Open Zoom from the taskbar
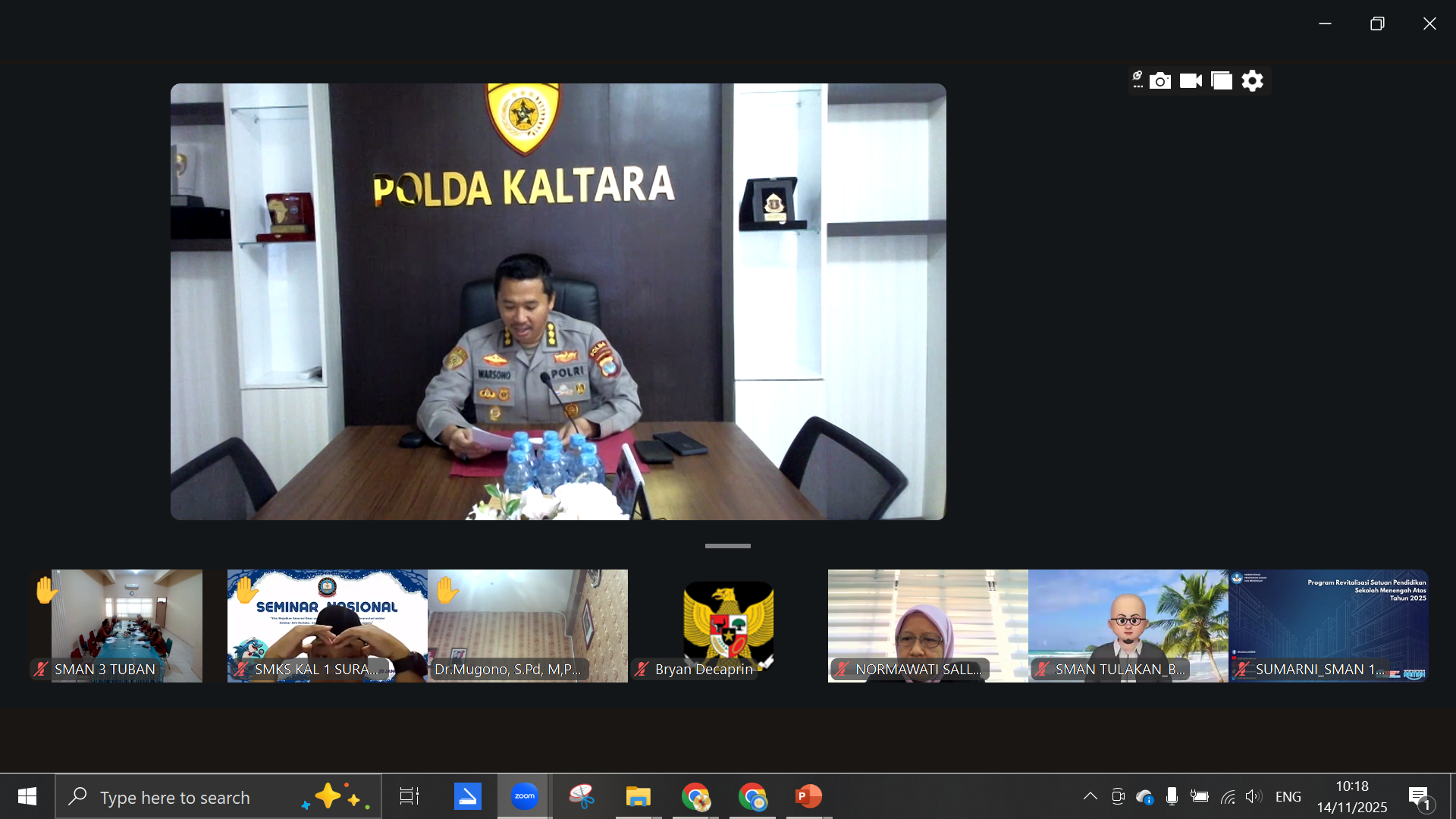This screenshot has height=819, width=1456. (524, 796)
